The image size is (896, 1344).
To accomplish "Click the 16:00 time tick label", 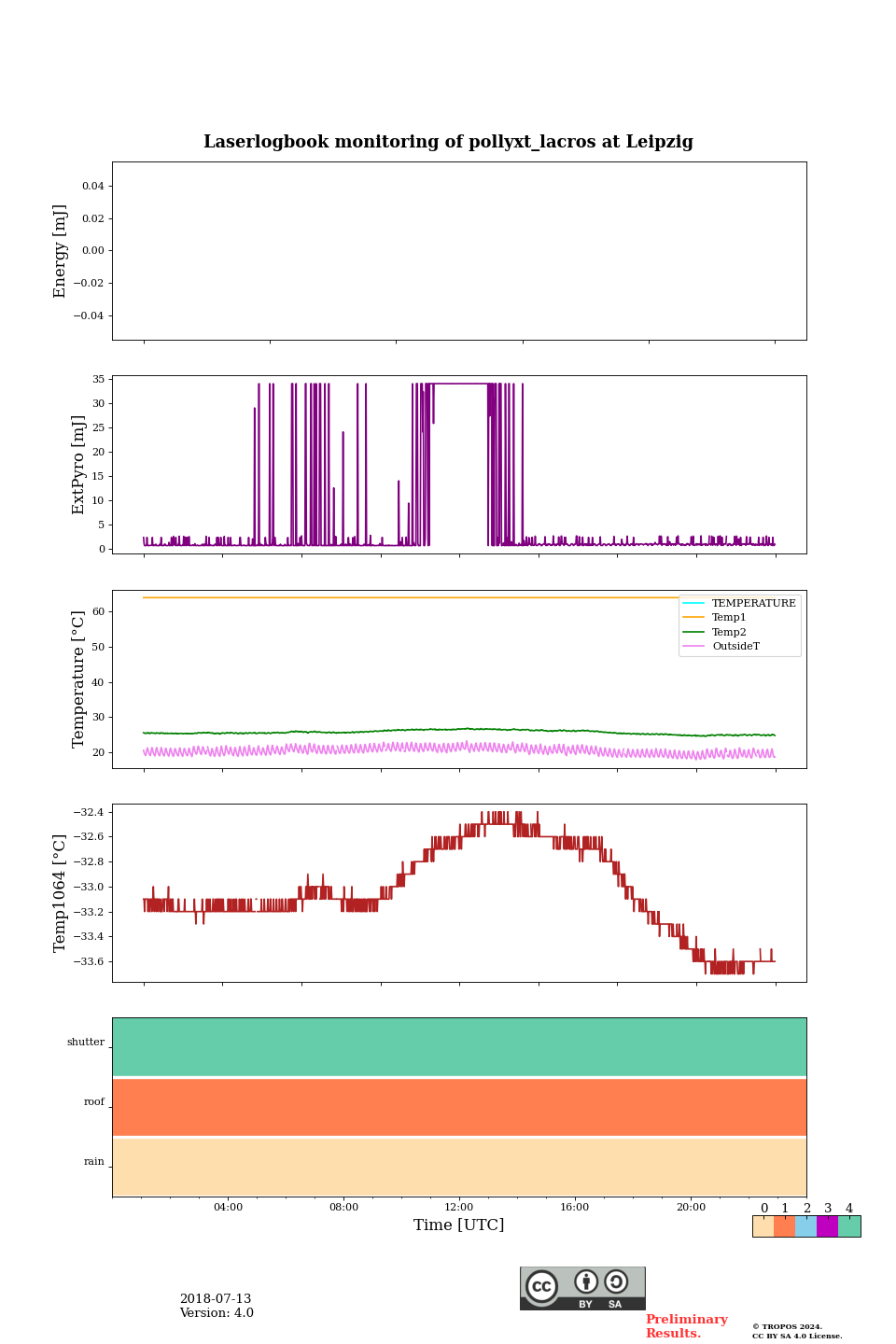I will (575, 1207).
